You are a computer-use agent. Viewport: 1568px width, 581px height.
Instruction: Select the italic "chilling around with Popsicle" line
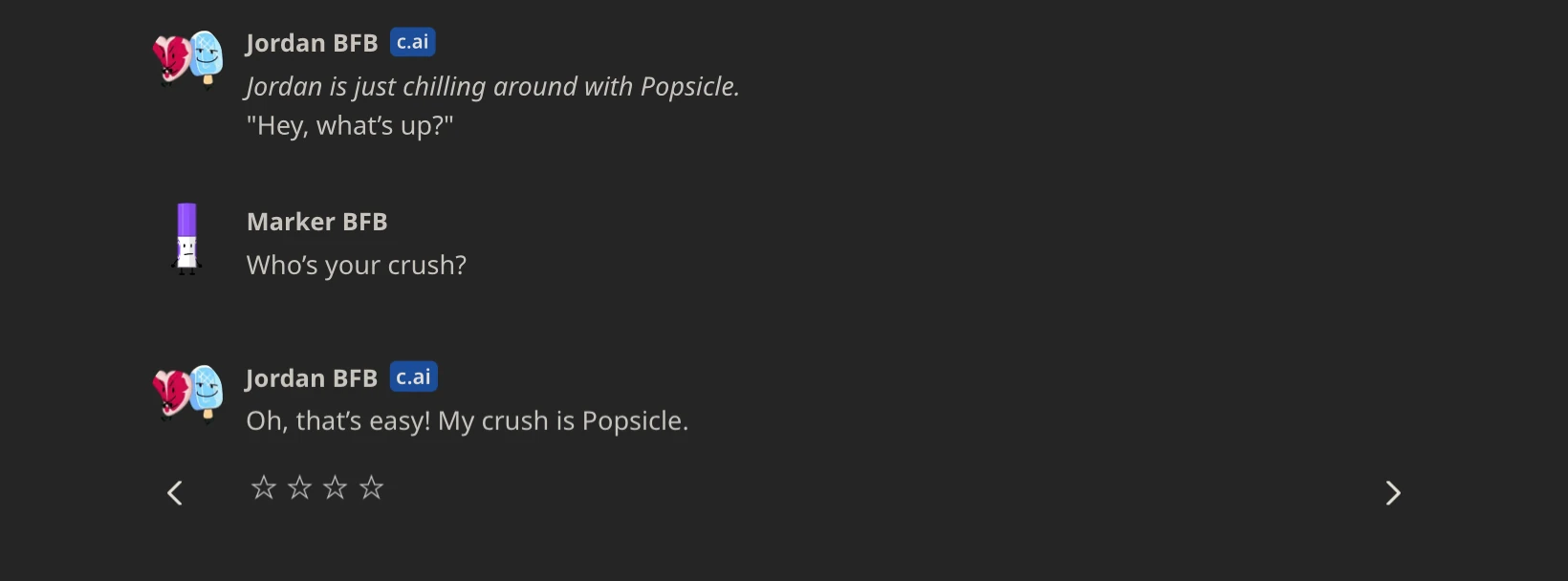(492, 86)
